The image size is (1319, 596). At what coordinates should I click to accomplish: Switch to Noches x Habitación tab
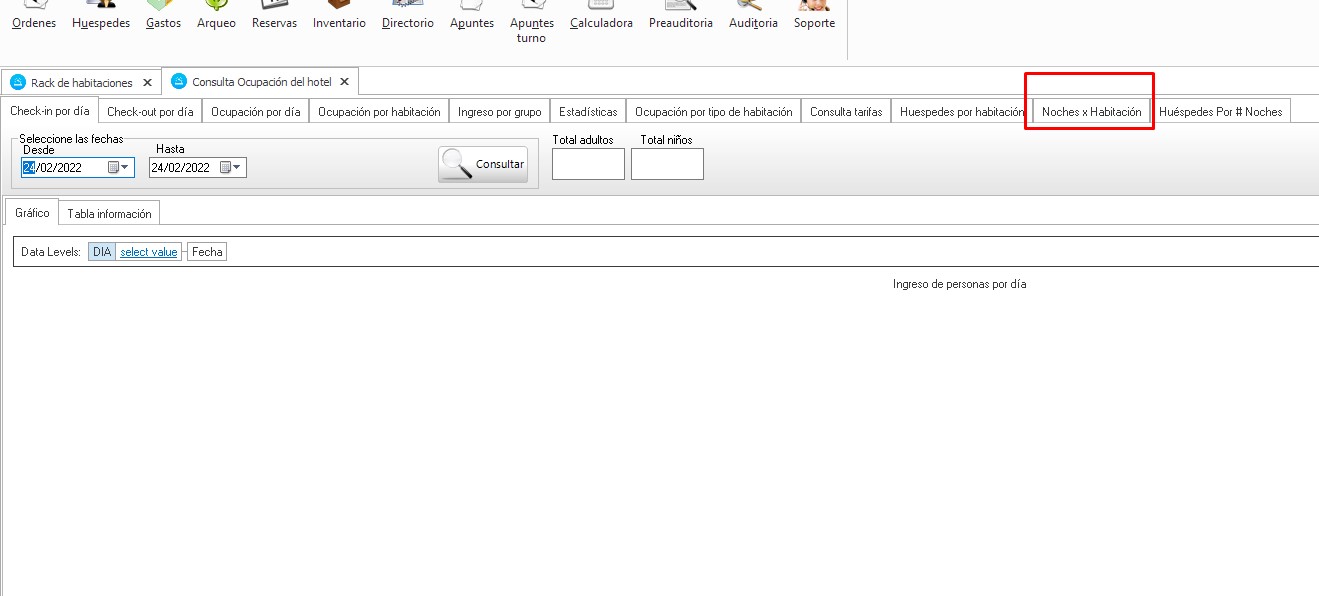point(1091,112)
